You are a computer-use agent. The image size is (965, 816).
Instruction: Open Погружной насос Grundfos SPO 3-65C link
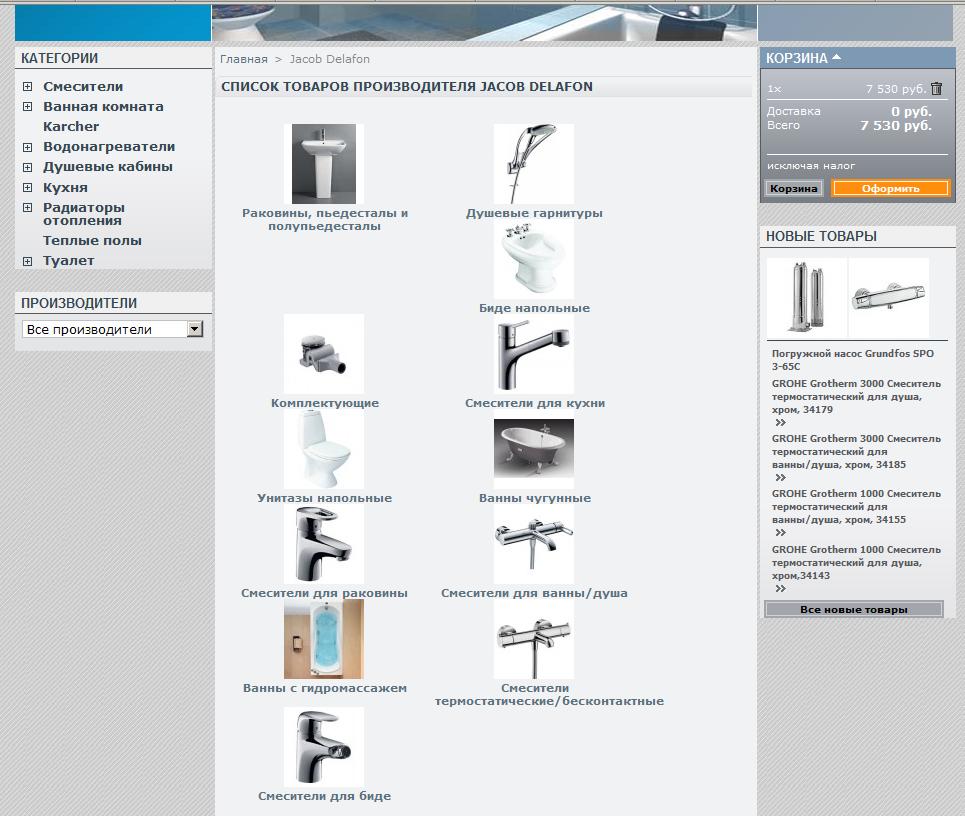point(853,360)
